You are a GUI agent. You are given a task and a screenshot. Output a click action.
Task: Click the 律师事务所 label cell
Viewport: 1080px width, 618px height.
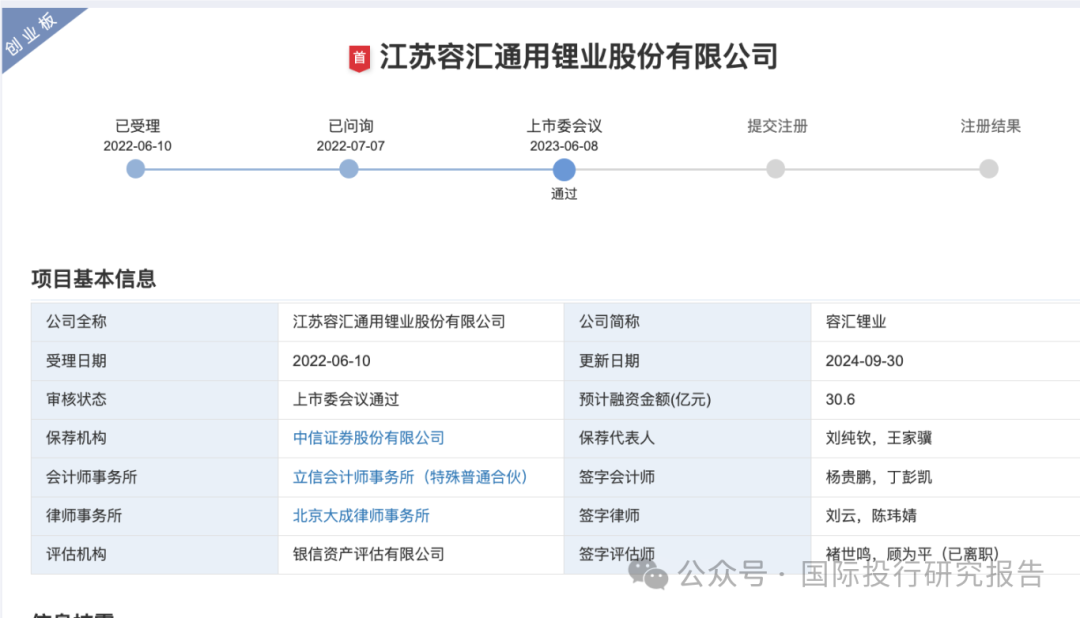pos(154,515)
